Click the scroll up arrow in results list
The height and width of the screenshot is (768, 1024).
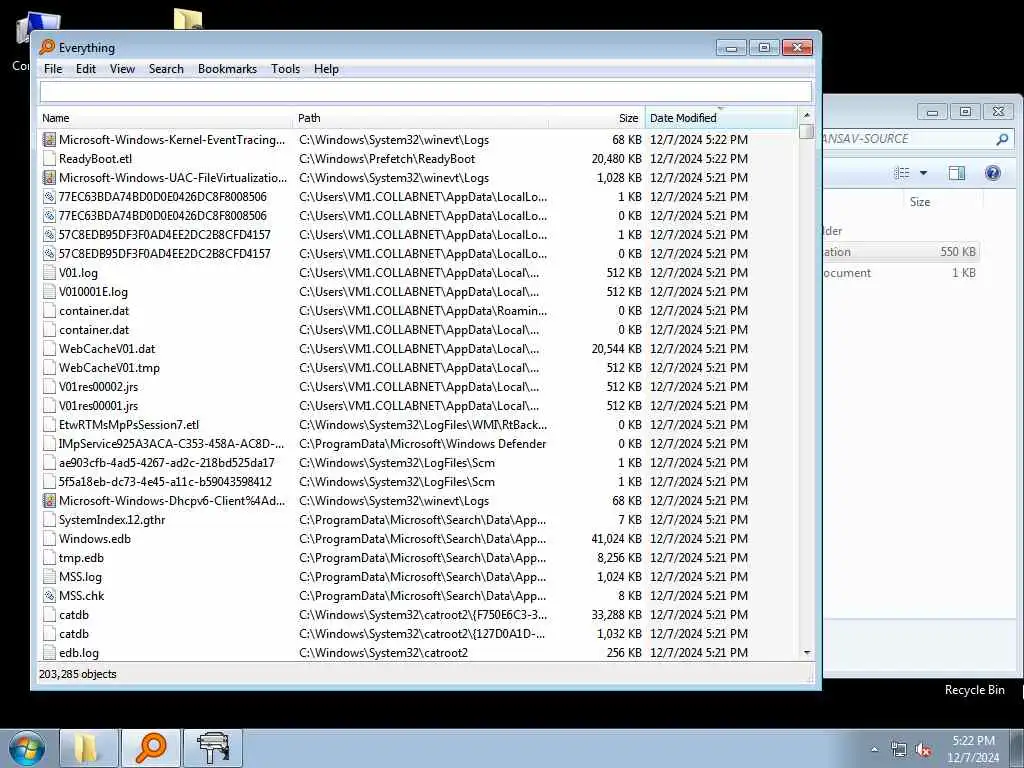pos(807,115)
